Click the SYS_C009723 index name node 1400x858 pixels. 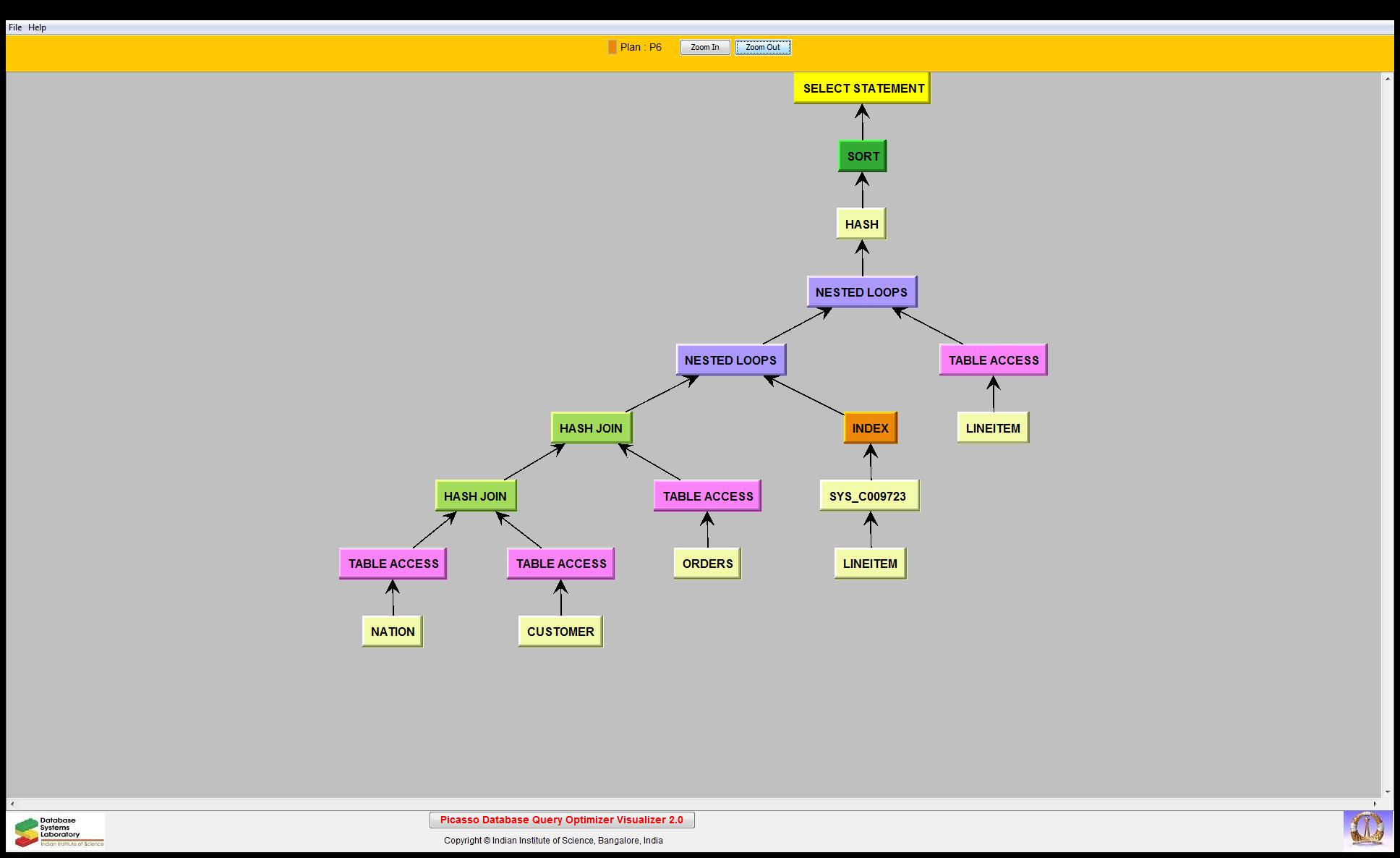tap(868, 496)
